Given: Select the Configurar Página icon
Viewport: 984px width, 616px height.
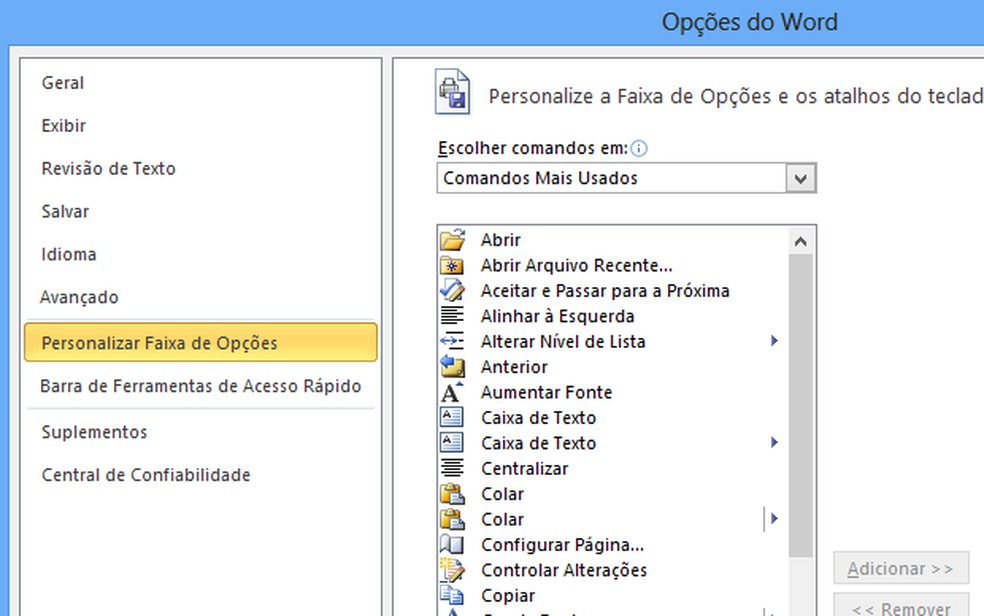Looking at the screenshot, I should tap(452, 544).
